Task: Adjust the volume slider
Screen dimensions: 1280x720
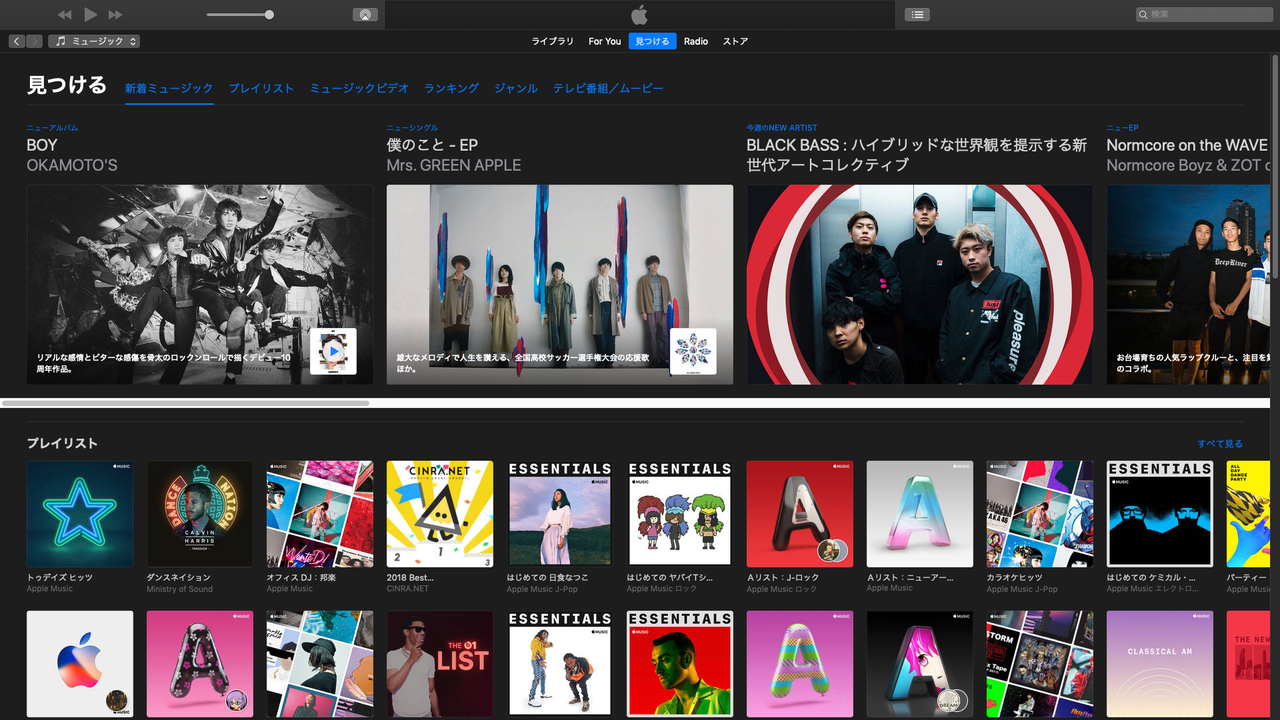Action: (x=240, y=15)
